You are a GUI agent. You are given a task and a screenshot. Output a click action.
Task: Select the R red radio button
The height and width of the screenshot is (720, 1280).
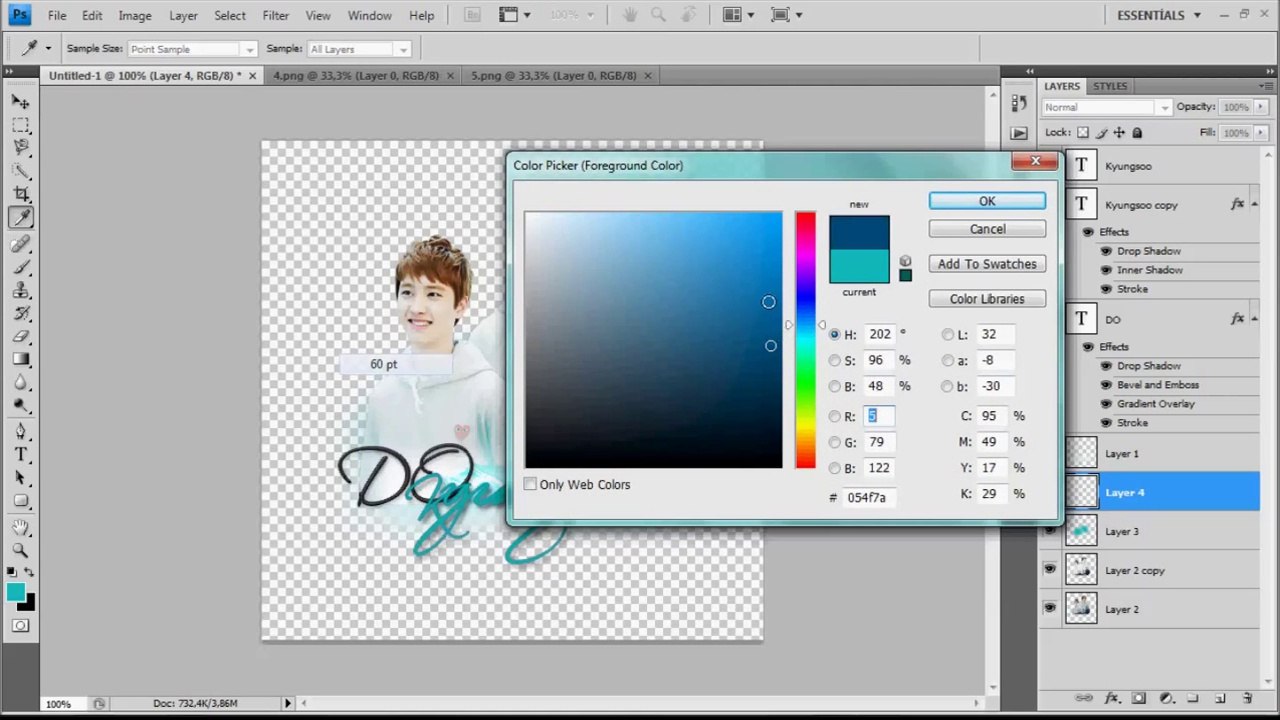(835, 417)
